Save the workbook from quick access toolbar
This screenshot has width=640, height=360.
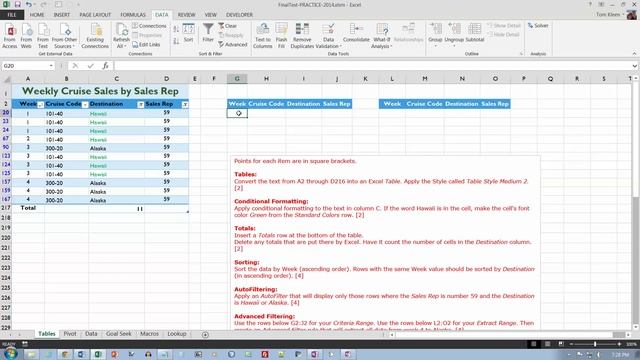tap(18, 4)
